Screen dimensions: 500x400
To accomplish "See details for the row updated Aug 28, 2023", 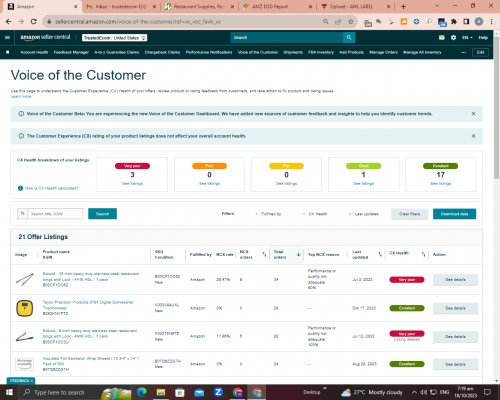I will pyautogui.click(x=455, y=364).
